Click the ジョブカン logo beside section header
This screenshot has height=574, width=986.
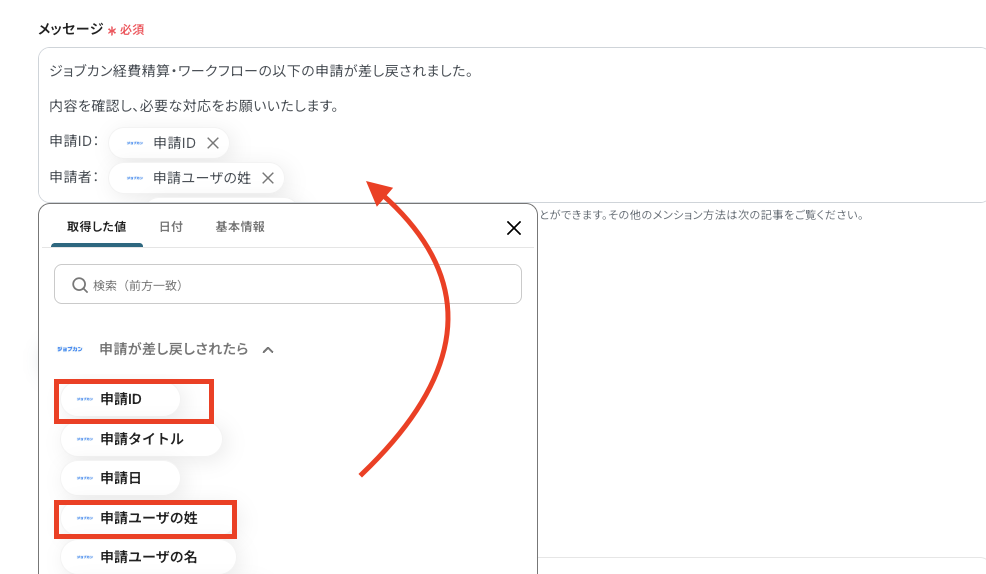(70, 350)
